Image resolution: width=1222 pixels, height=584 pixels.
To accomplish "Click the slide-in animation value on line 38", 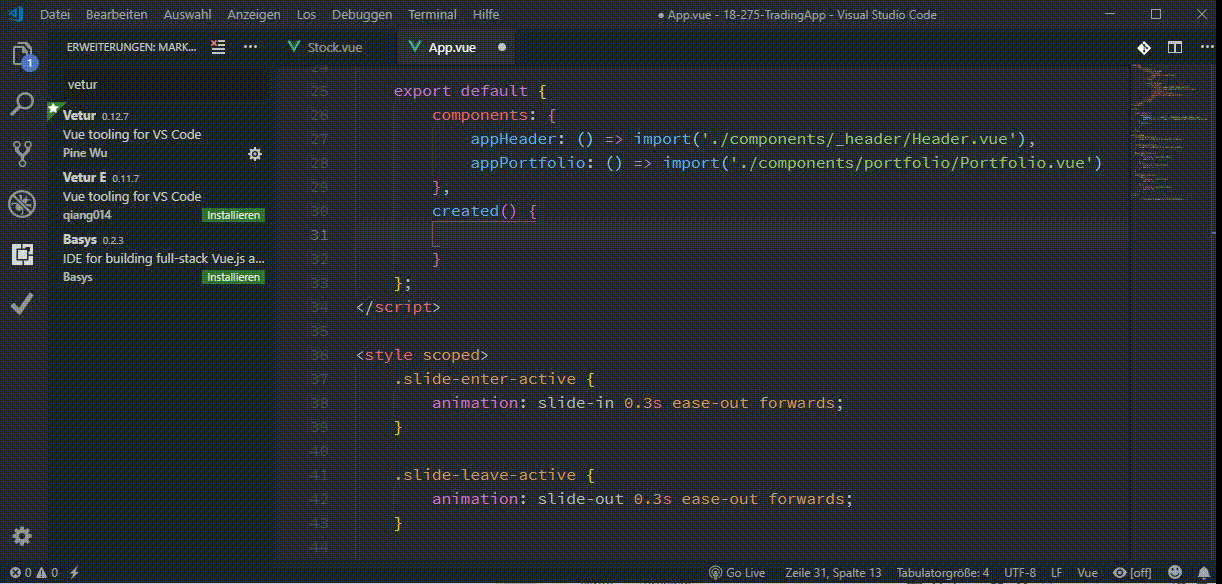I will (575, 403).
